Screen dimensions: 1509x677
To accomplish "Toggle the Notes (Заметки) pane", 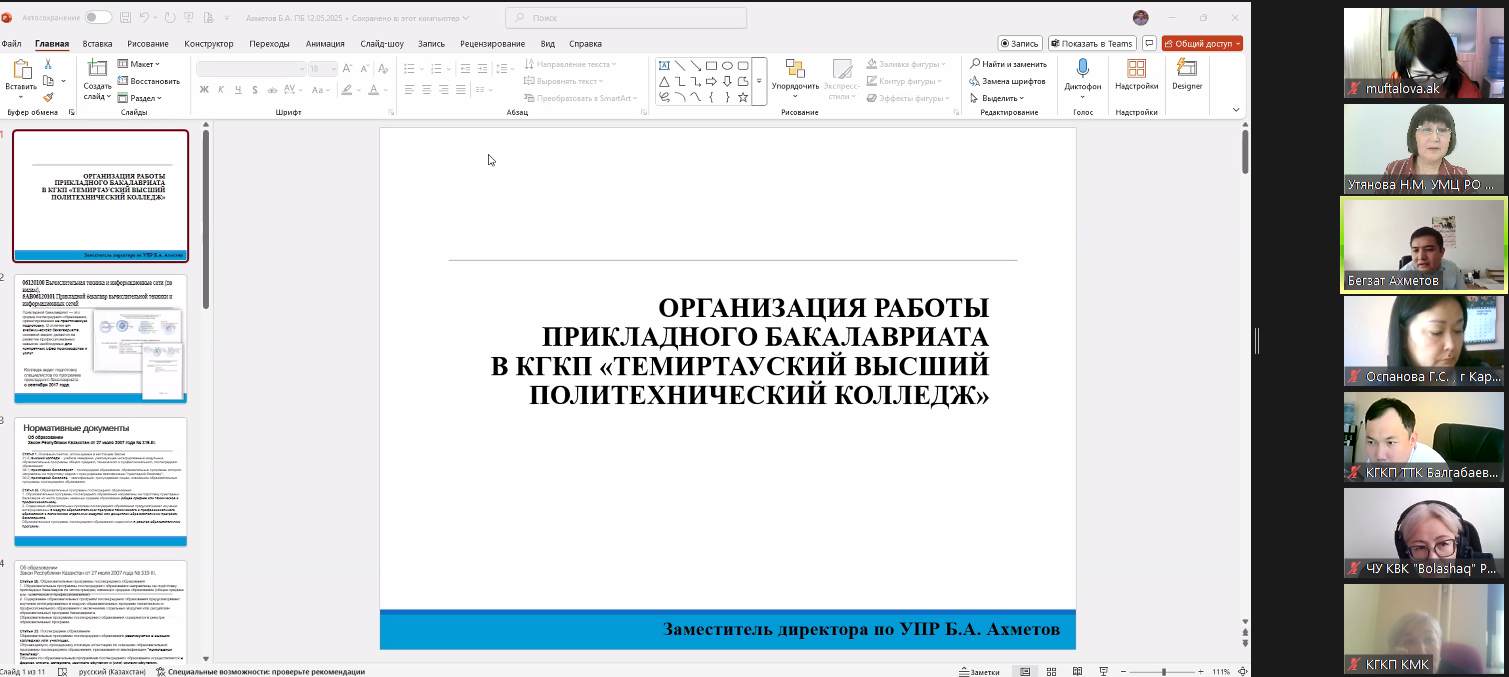I will 977,672.
